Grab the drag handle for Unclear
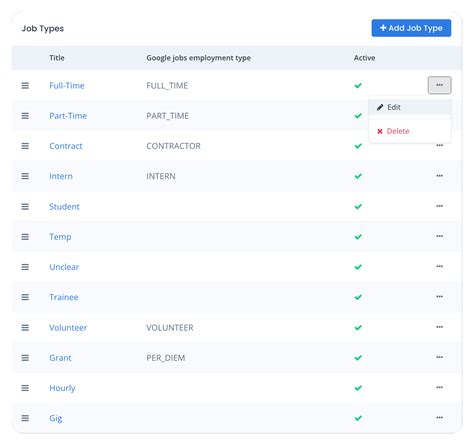The width and height of the screenshot is (474, 445). pyautogui.click(x=25, y=267)
